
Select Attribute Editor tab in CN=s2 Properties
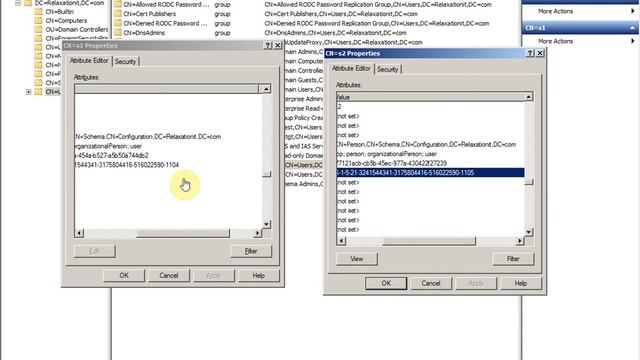click(351, 68)
